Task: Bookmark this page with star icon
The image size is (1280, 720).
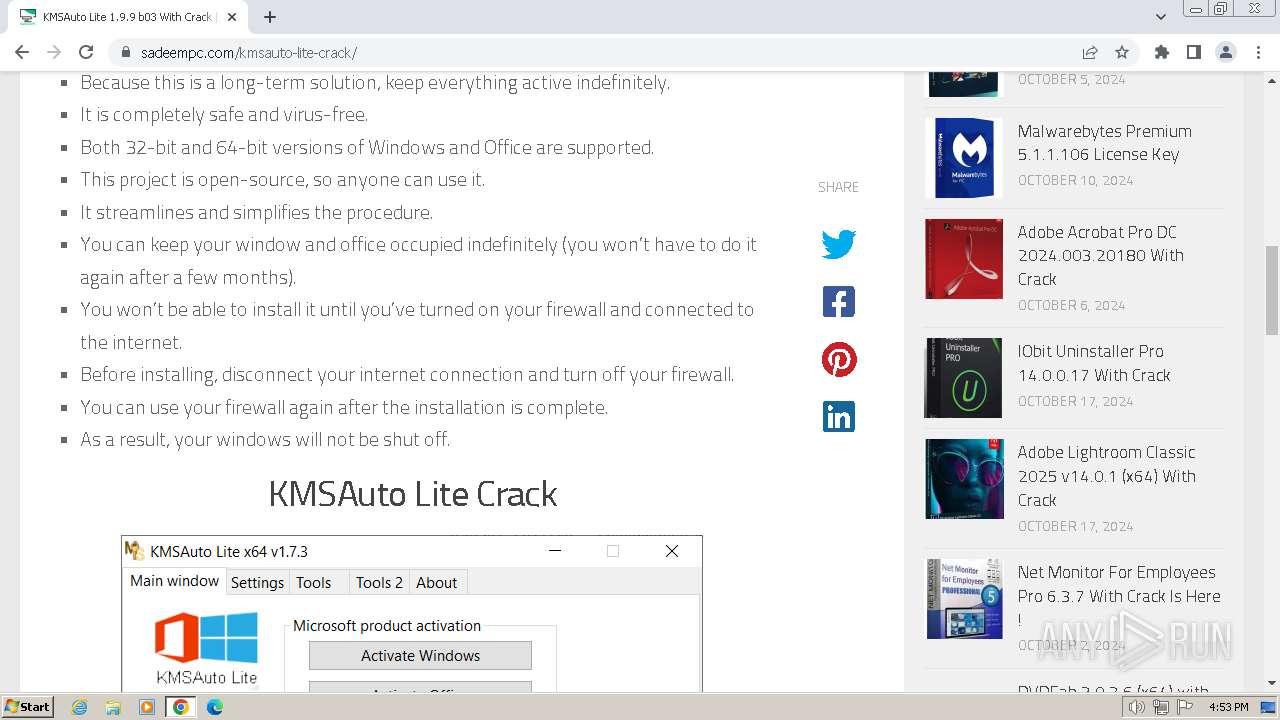Action: (x=1122, y=52)
